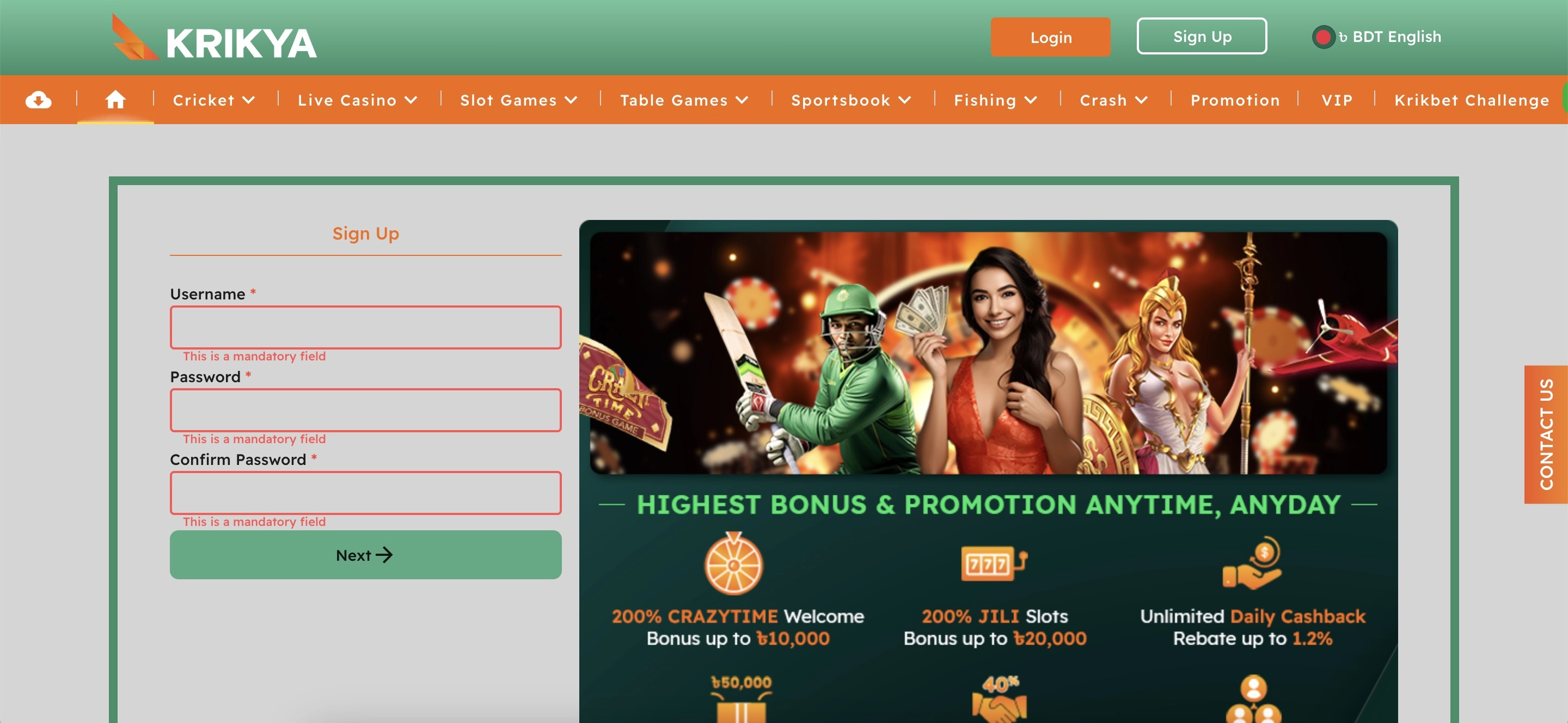The height and width of the screenshot is (723, 1568).
Task: Click the KRIKYA logo
Action: tap(213, 38)
